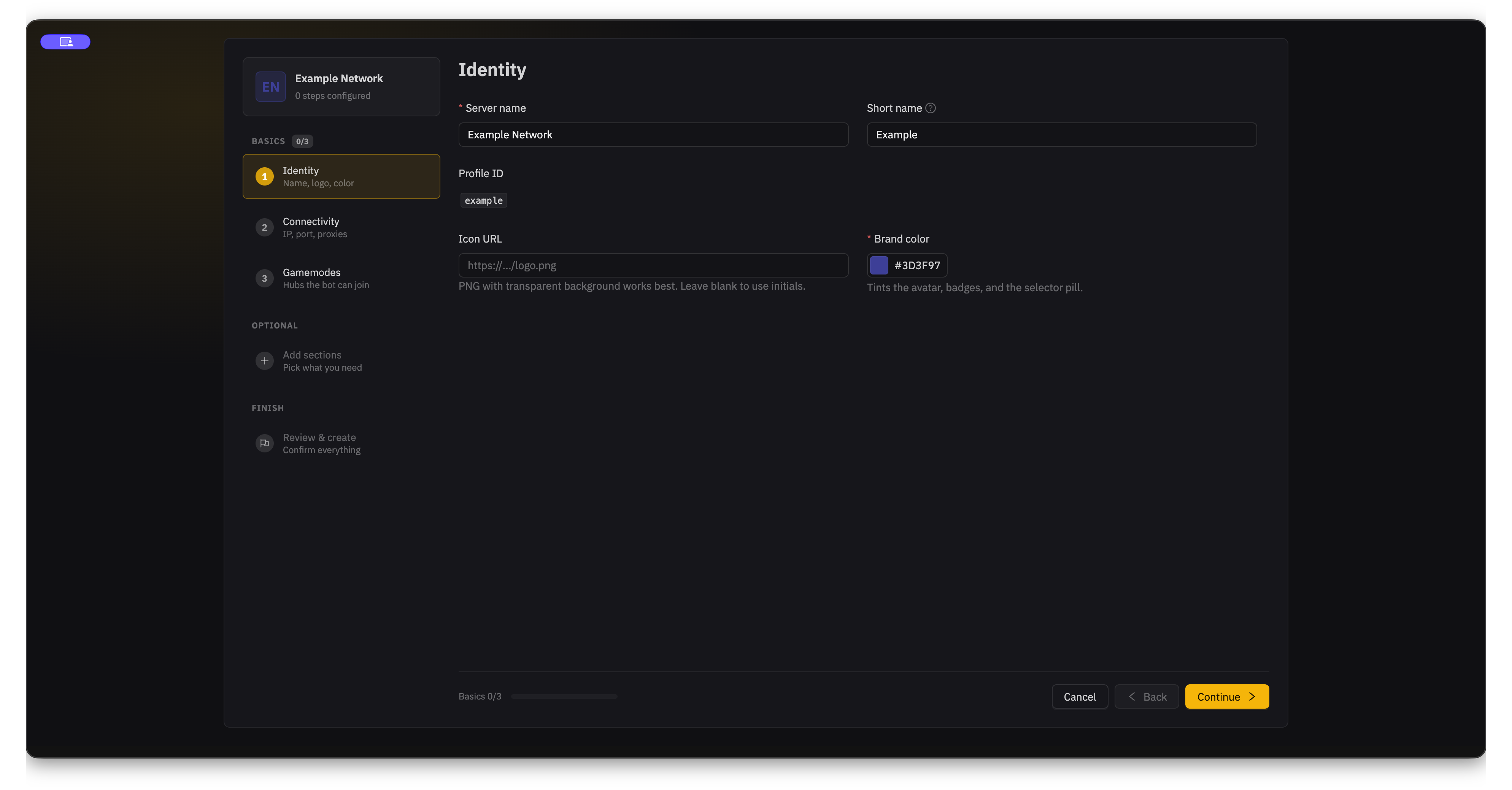The image size is (1512, 790).
Task: Focus the Short name input
Action: pyautogui.click(x=1061, y=135)
